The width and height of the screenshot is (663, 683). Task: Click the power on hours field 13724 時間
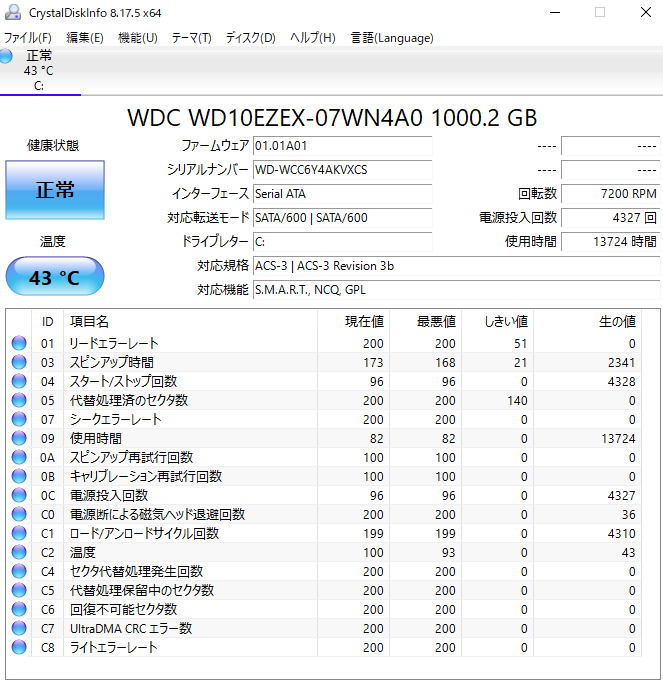[610, 241]
